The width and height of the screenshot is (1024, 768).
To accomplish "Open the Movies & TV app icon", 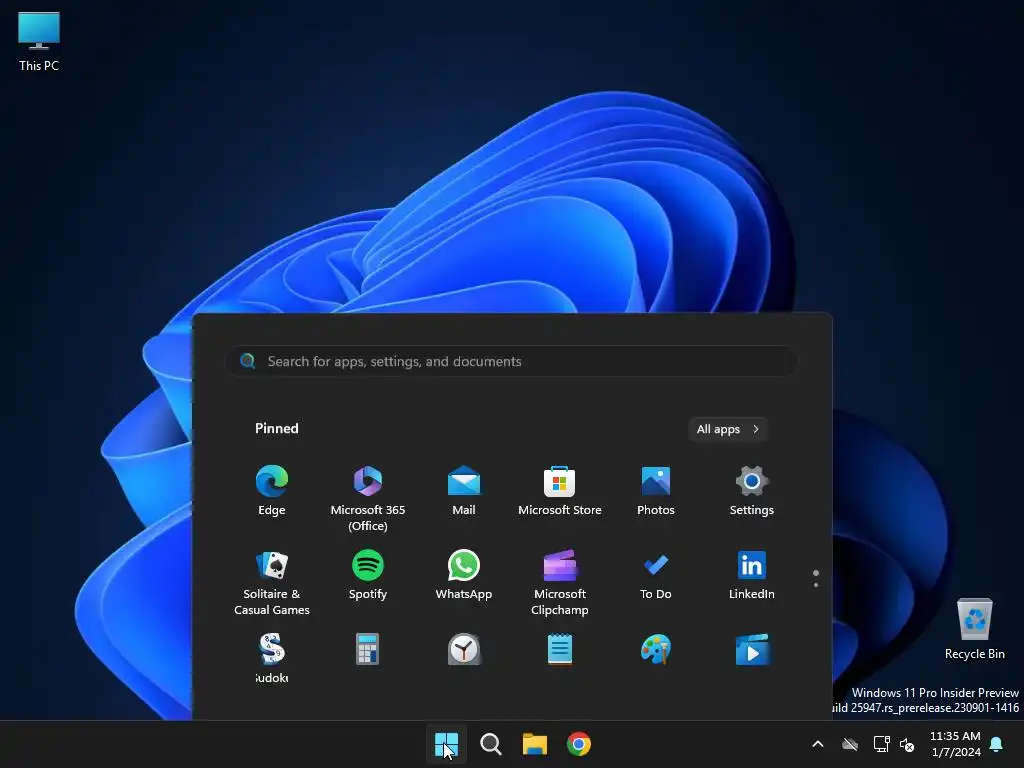I will (752, 649).
